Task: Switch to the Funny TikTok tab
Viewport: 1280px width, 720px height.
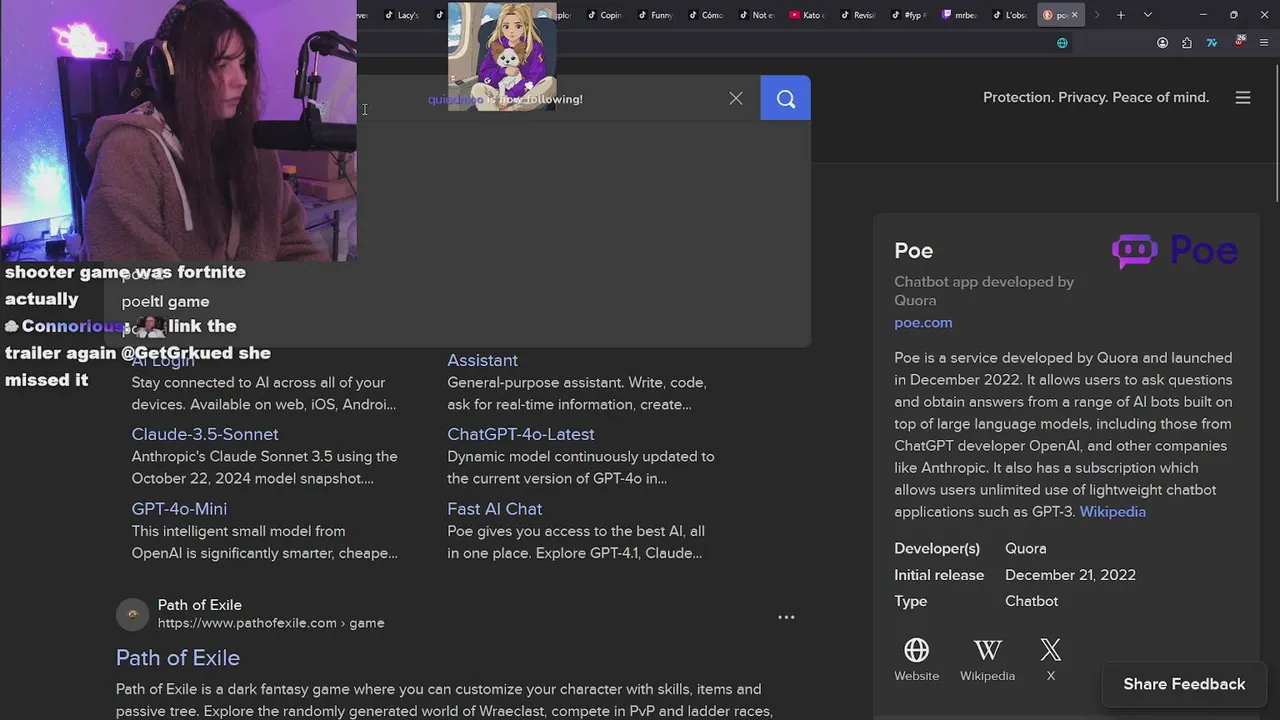Action: [655, 15]
